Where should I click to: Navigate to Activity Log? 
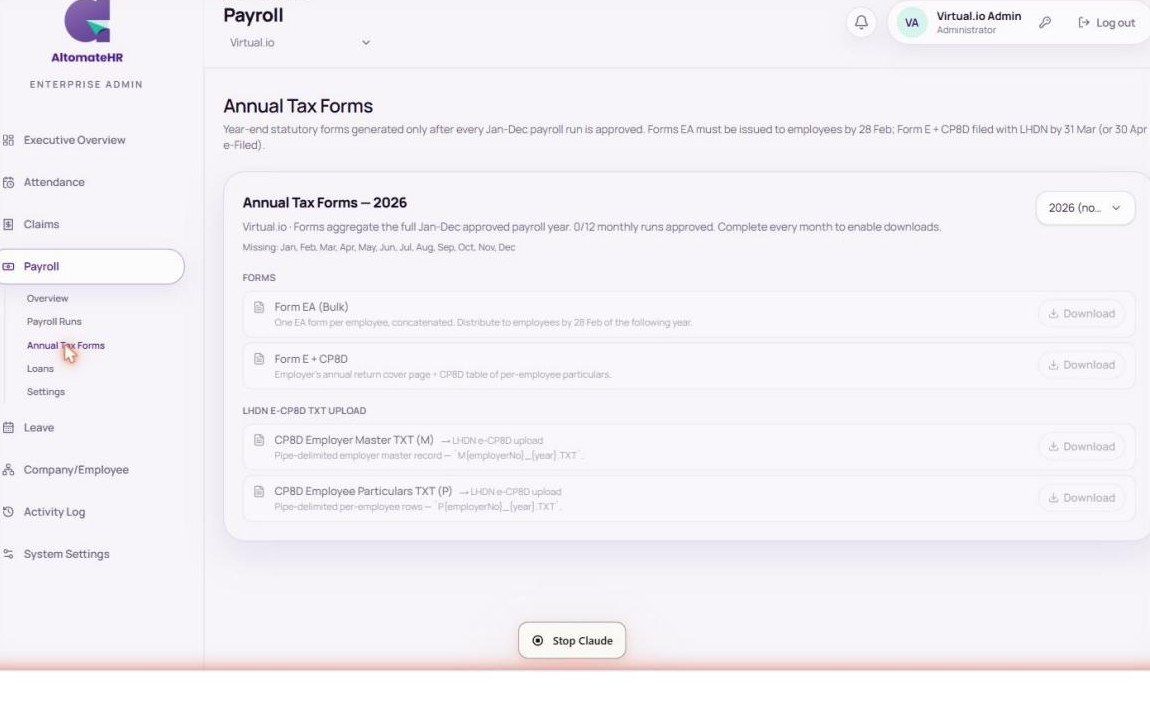pos(54,512)
